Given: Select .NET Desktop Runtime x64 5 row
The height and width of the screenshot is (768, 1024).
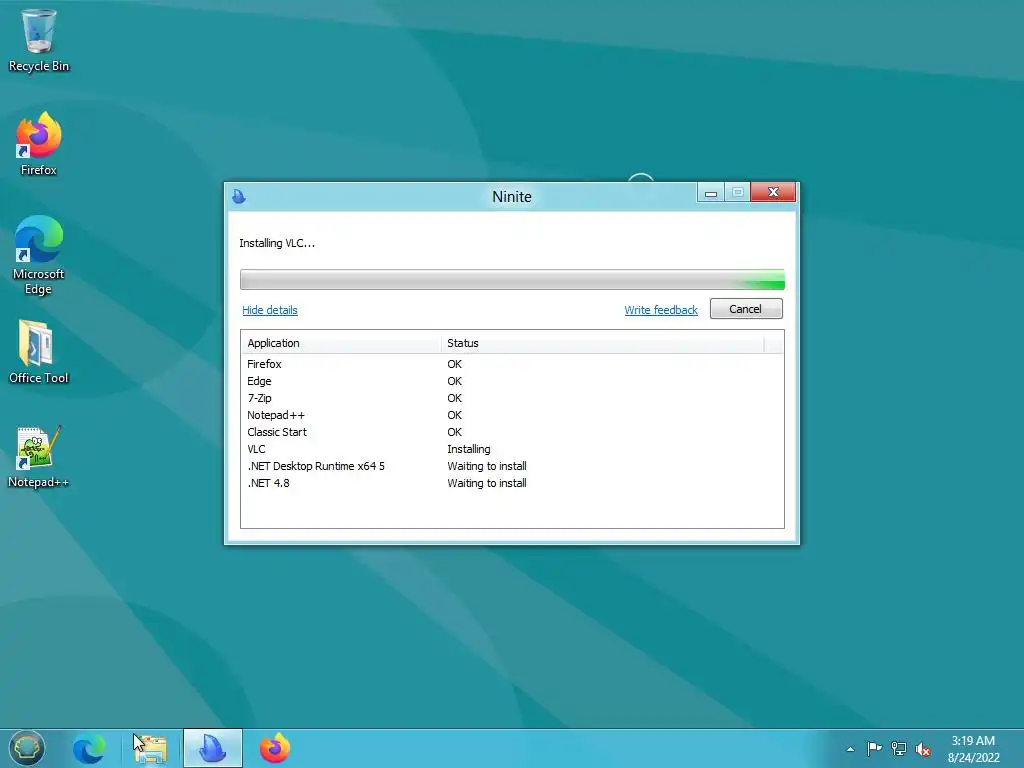Looking at the screenshot, I should (x=512, y=466).
